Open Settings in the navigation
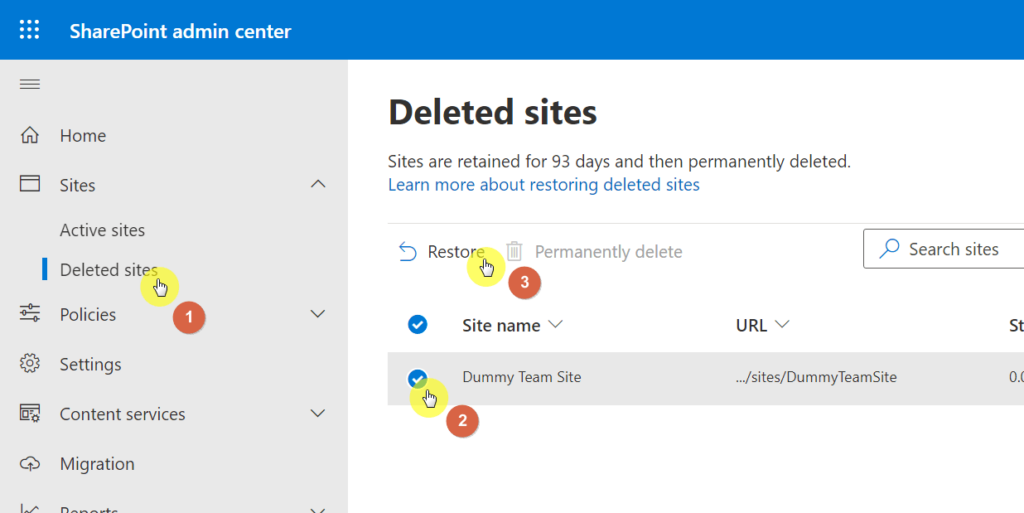The width and height of the screenshot is (1024, 513). click(90, 364)
